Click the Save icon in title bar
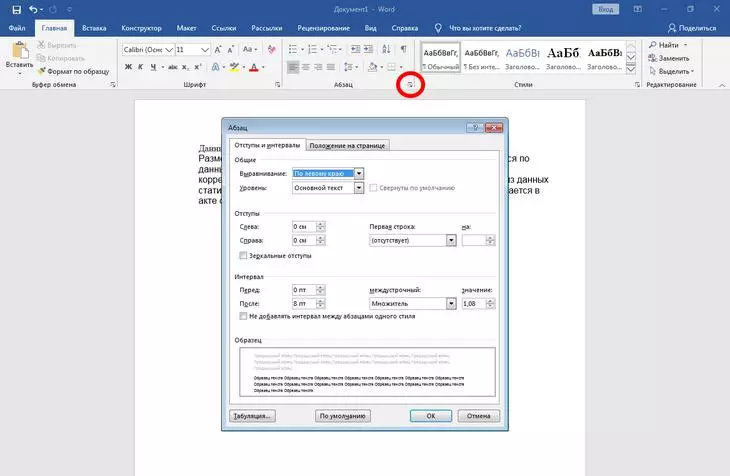 tap(16, 9)
